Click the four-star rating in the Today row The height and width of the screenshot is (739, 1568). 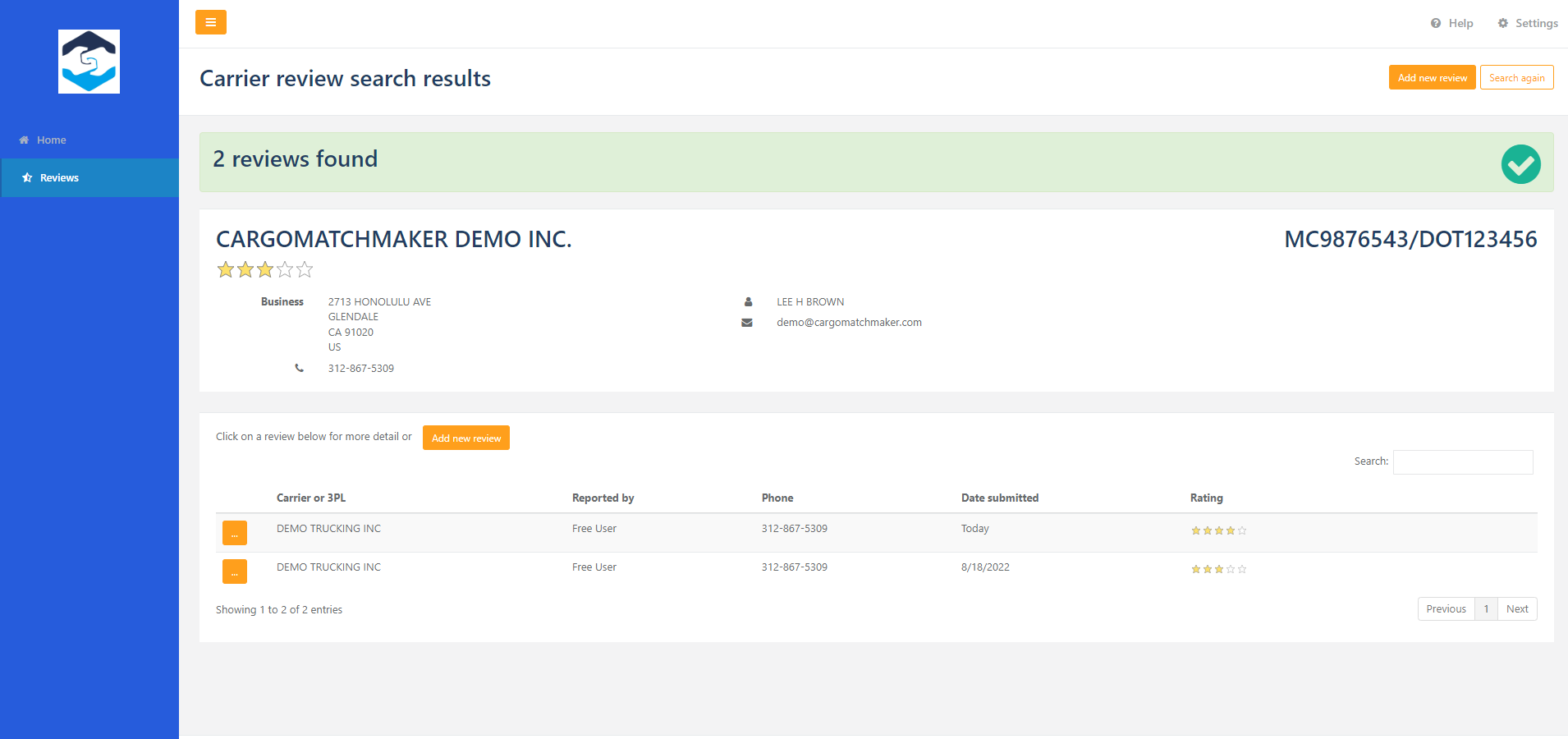click(x=1219, y=531)
